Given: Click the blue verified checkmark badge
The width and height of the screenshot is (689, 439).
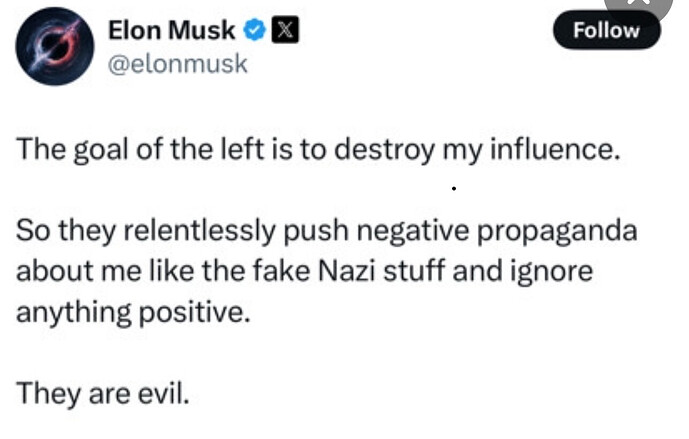Looking at the screenshot, I should (x=254, y=30).
